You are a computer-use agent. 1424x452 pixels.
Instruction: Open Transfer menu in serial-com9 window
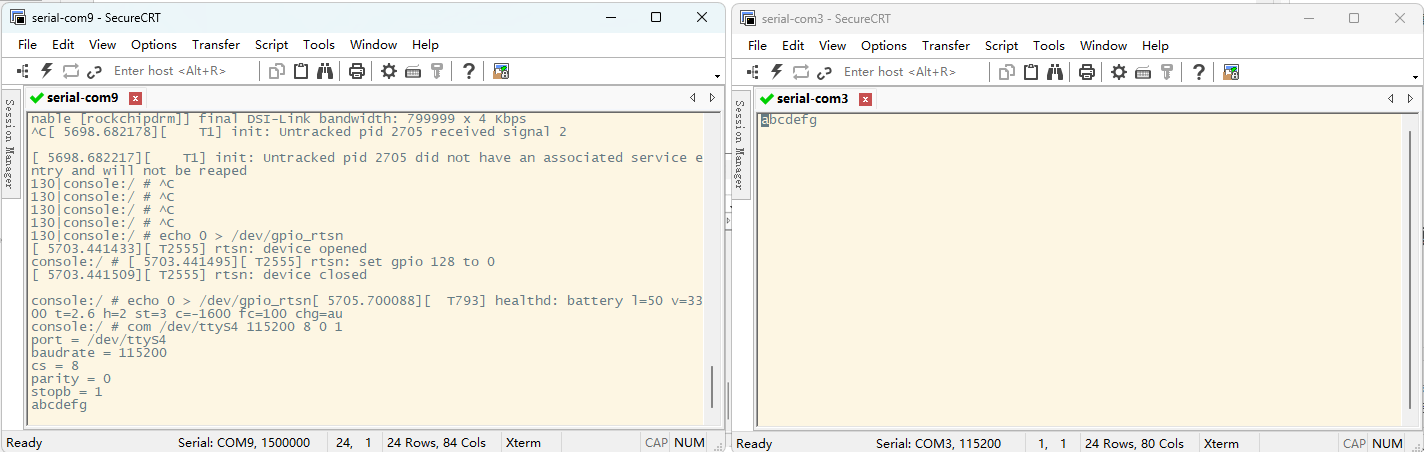[x=216, y=45]
